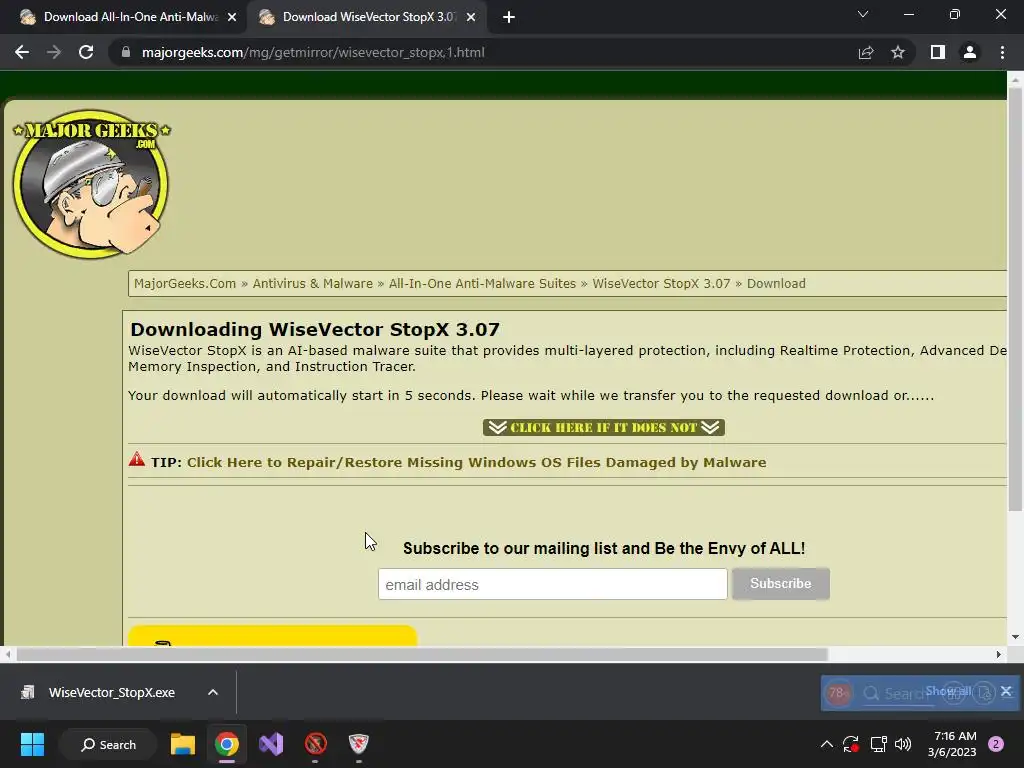
Task: Open the tab search chevron
Action: [863, 14]
